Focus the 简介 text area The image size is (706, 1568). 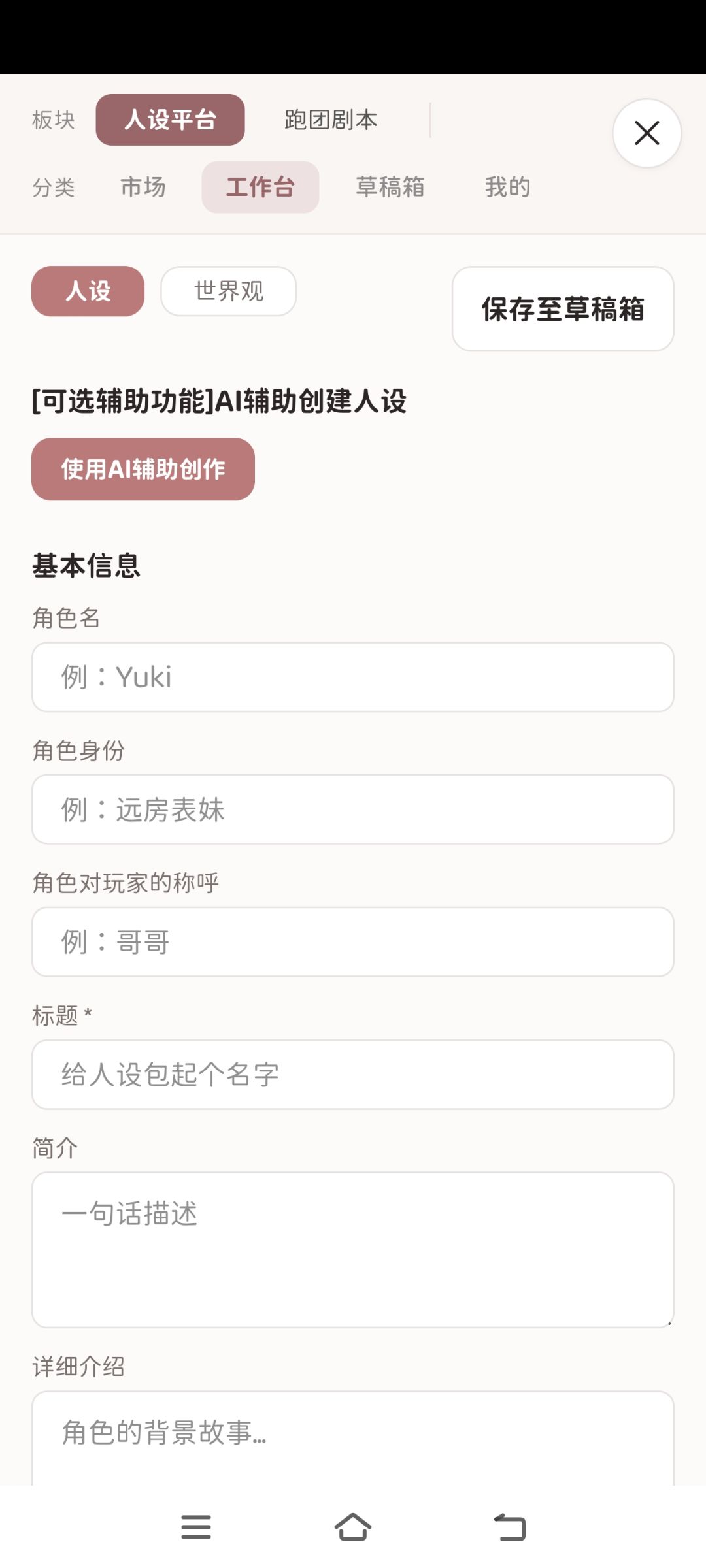[x=353, y=1250]
